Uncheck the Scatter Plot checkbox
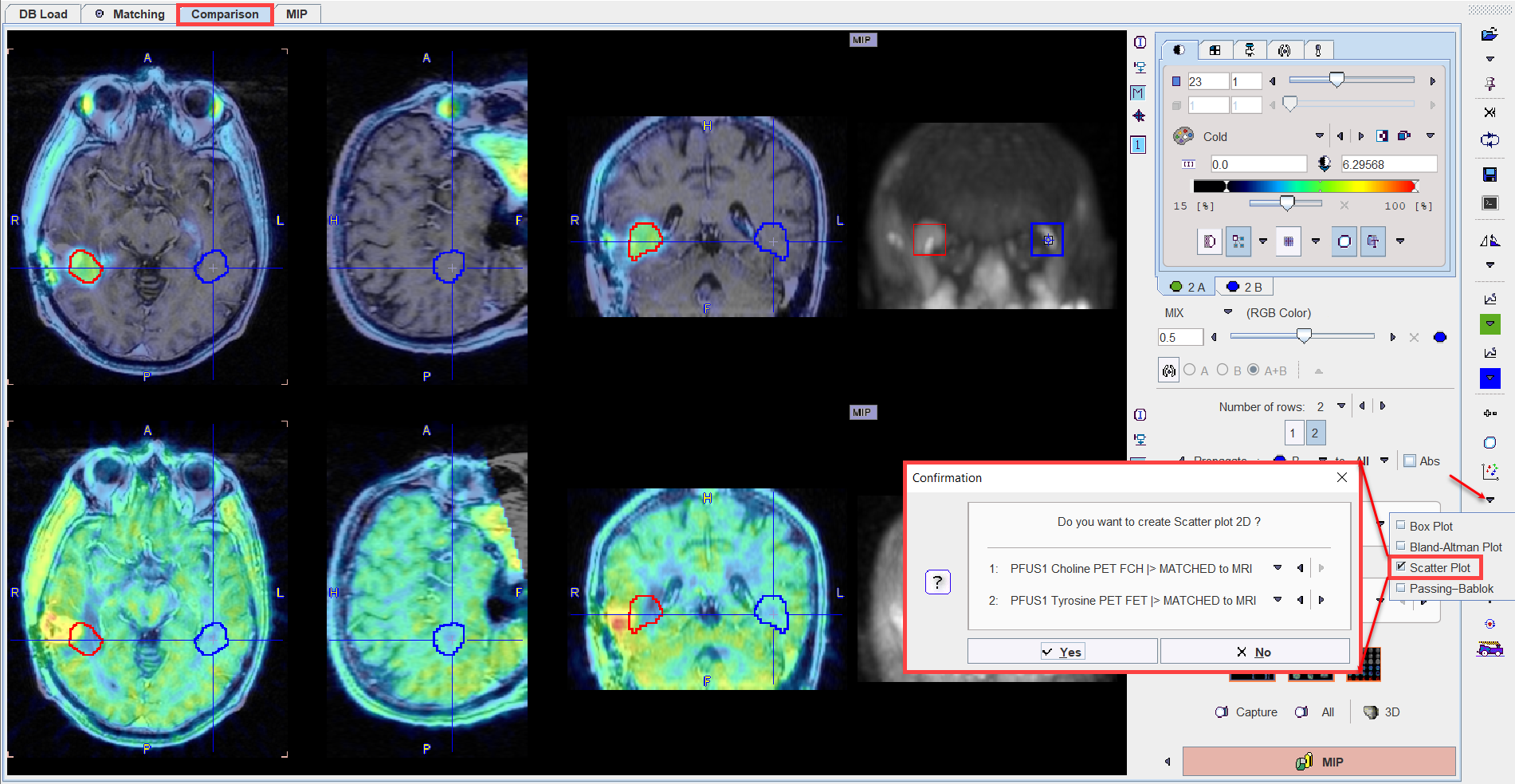This screenshot has height=784, width=1515. [1400, 566]
